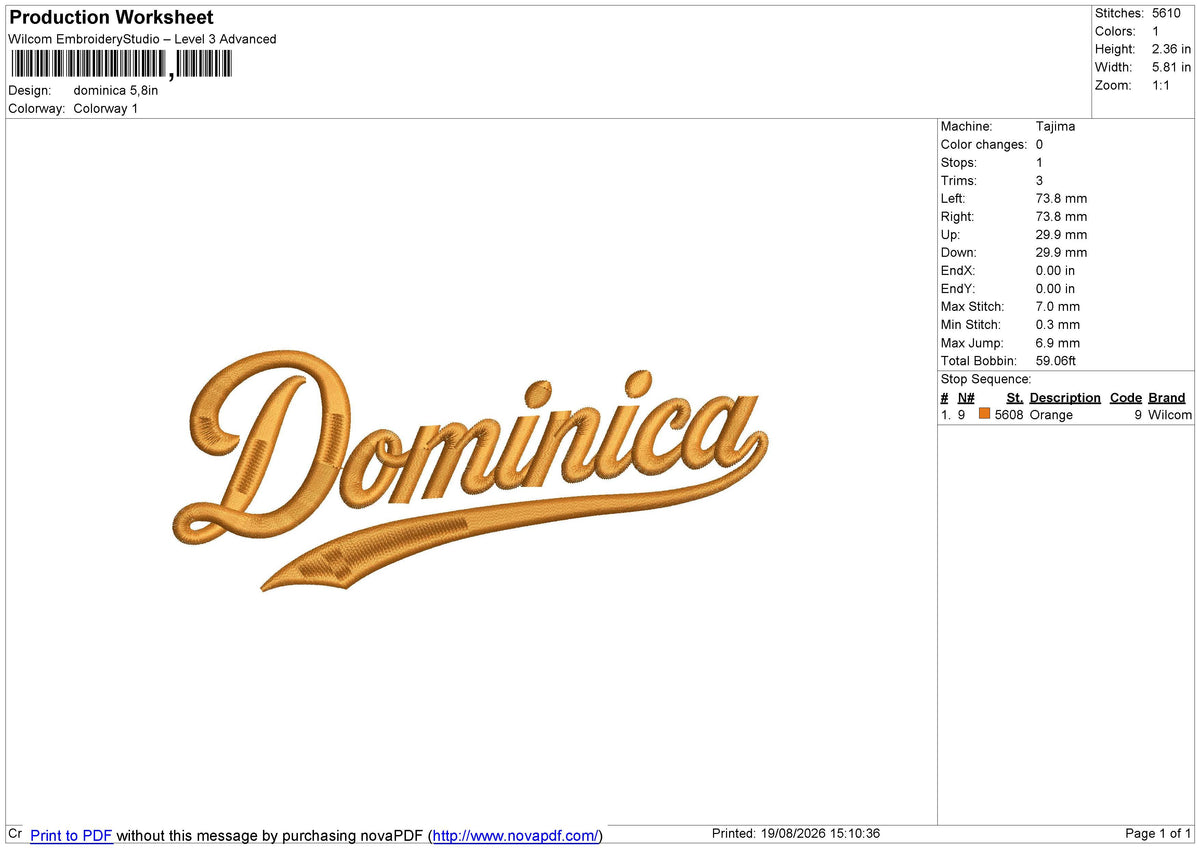Select the Min Stitch value 0.3 mm

click(1058, 324)
